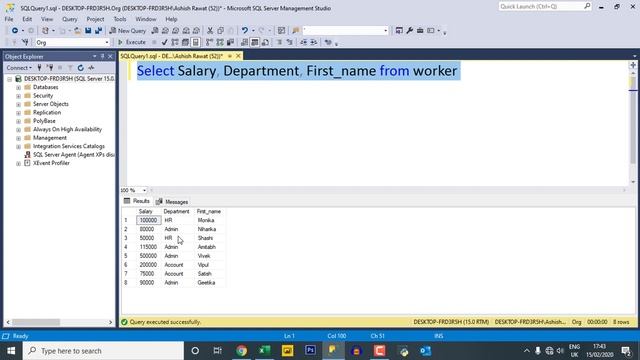The height and width of the screenshot is (360, 640).
Task: Click the New Query toolbar button
Action: 128,31
